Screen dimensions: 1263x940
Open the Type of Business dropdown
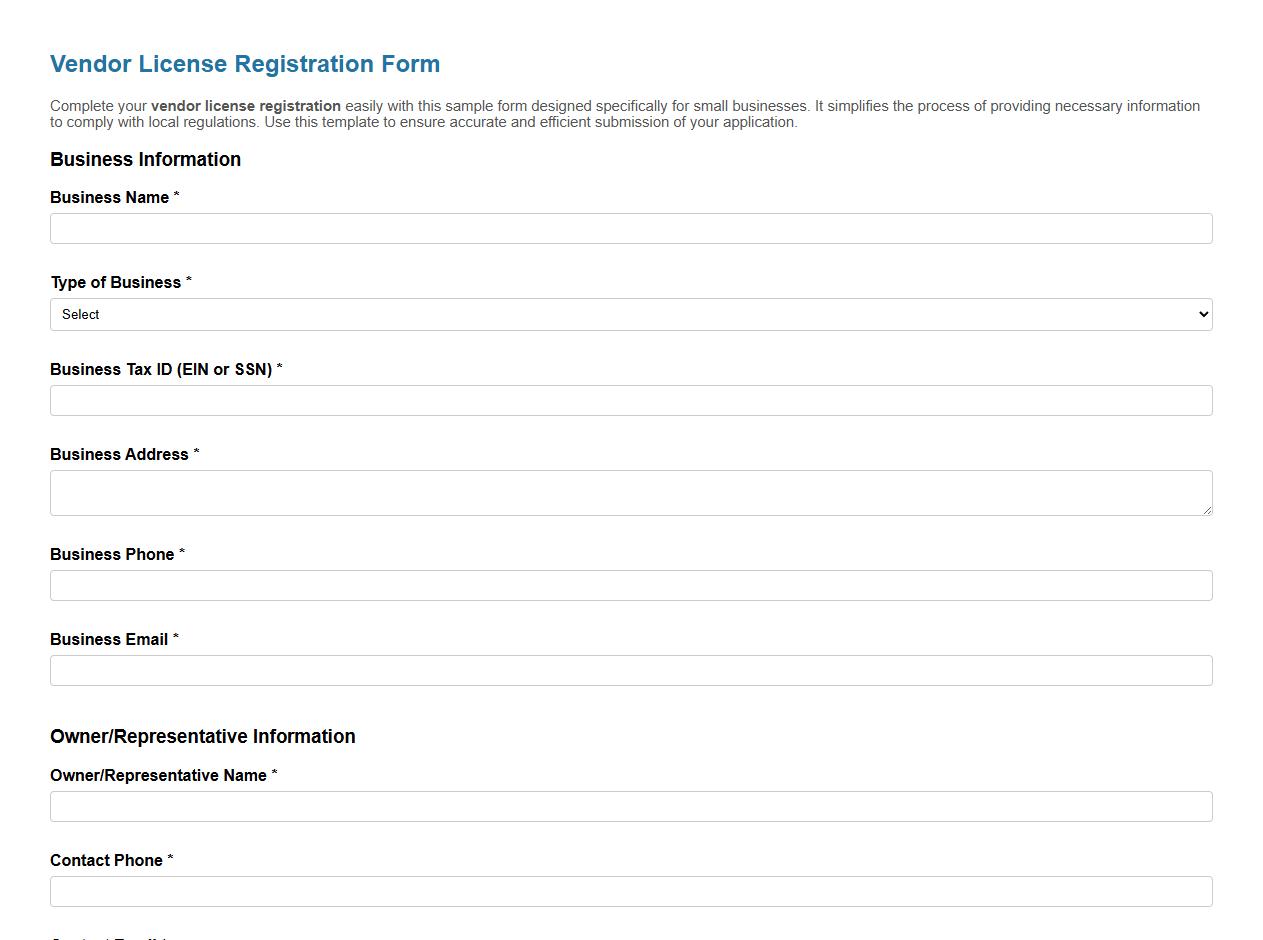pyautogui.click(x=631, y=314)
